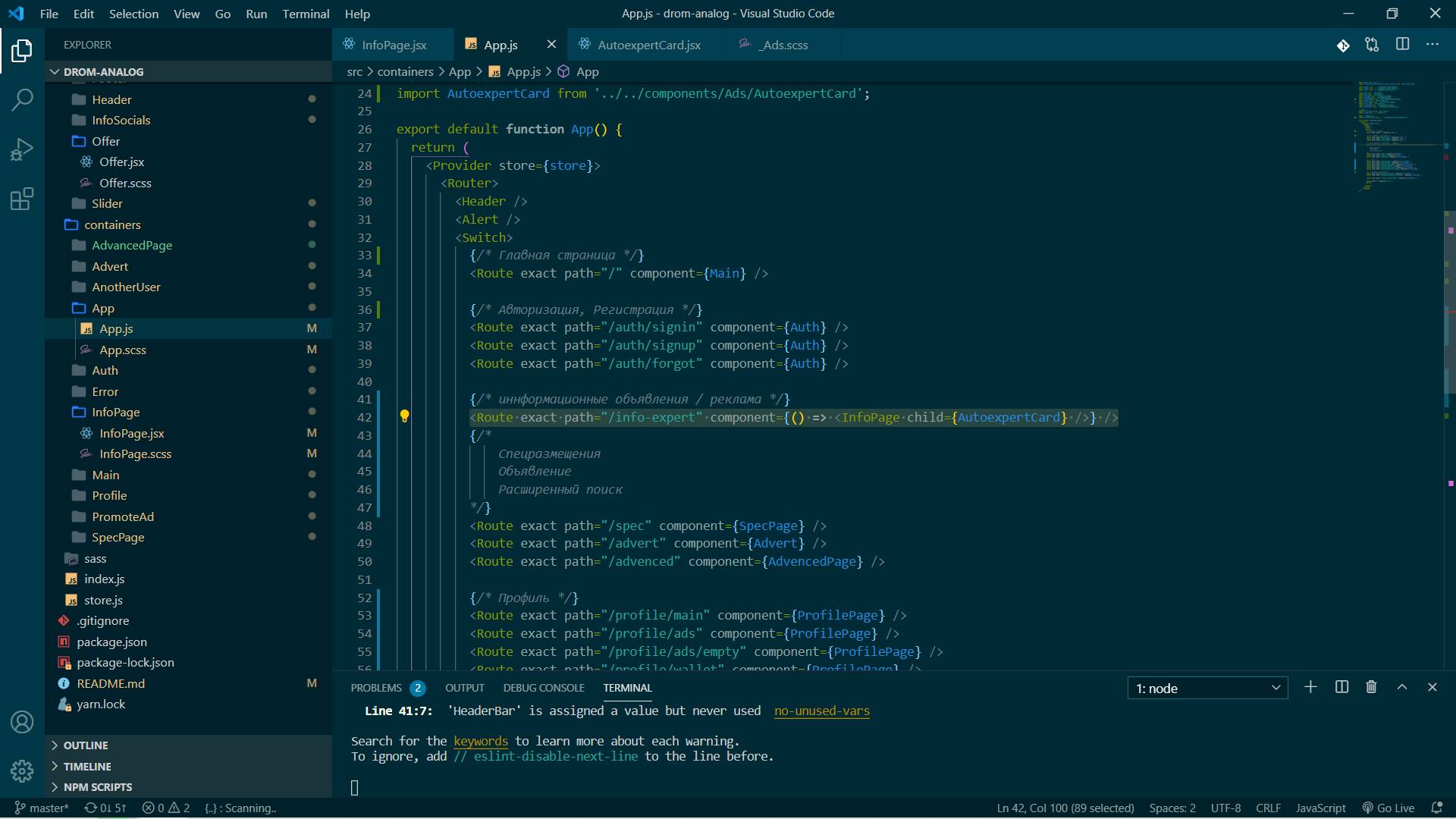Open InfoPage.scss file
This screenshot has height=819, width=1456.
188,453
